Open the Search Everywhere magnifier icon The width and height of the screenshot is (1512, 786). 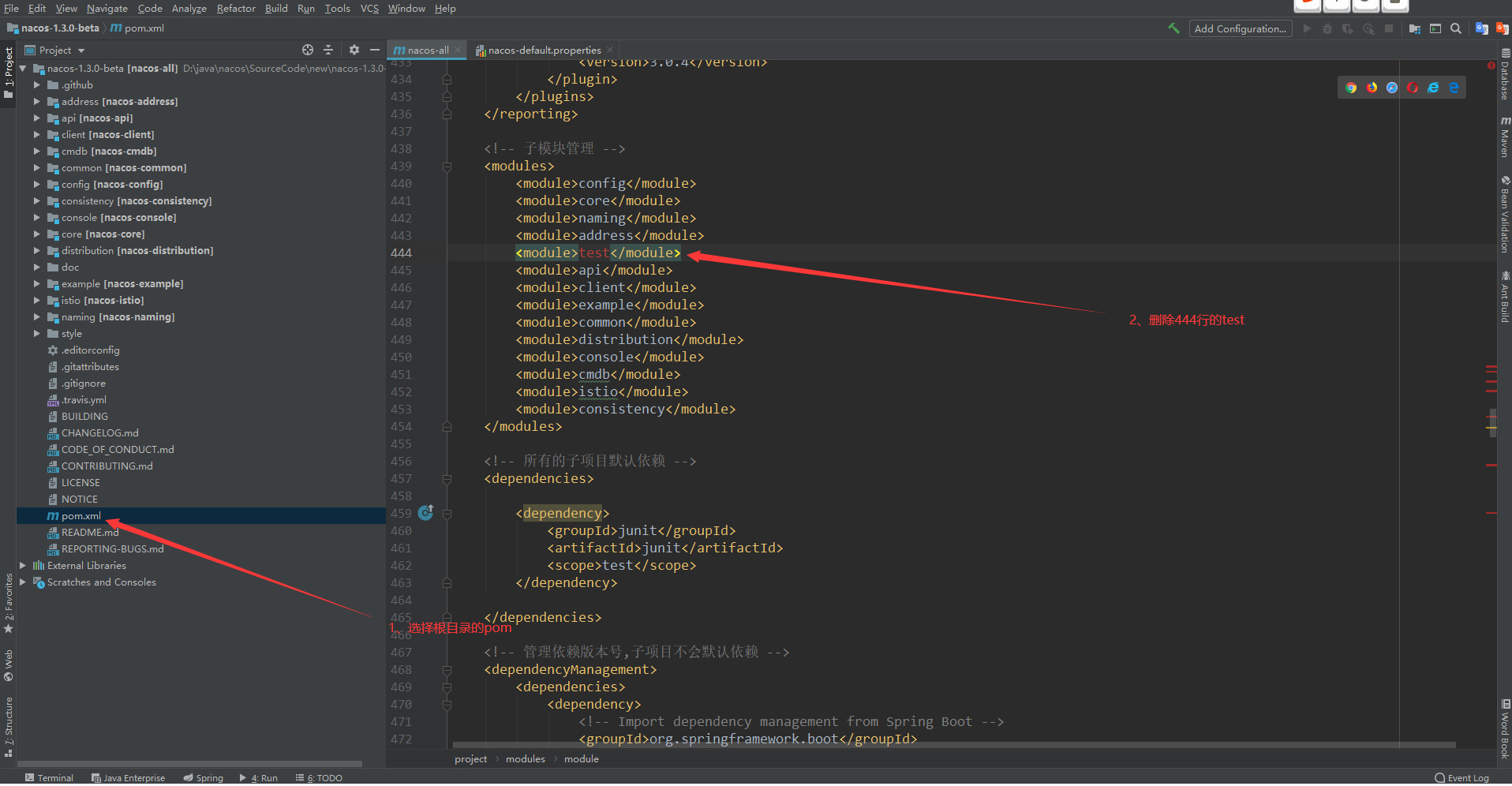point(1456,28)
